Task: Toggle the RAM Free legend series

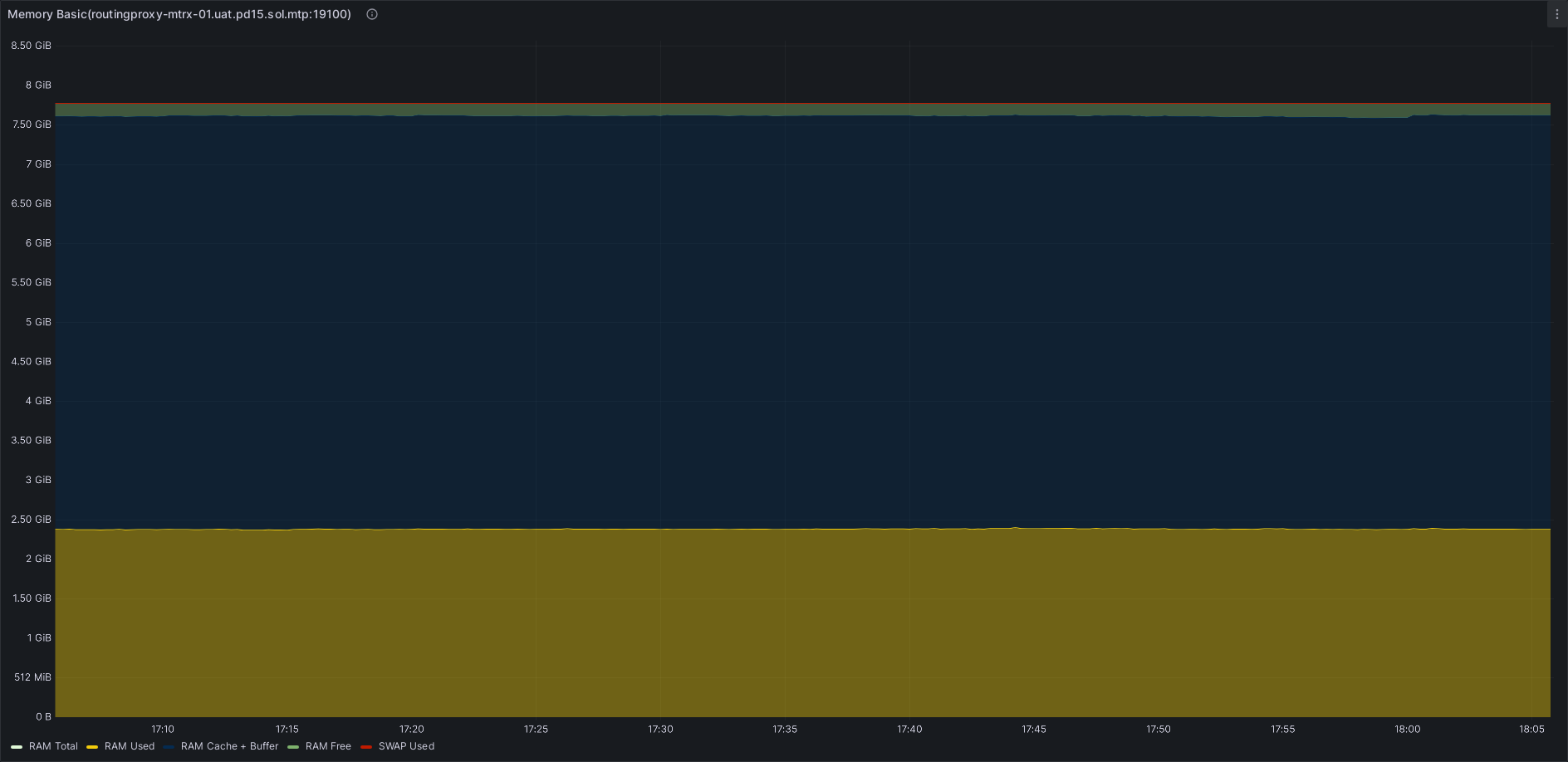Action: [x=328, y=746]
